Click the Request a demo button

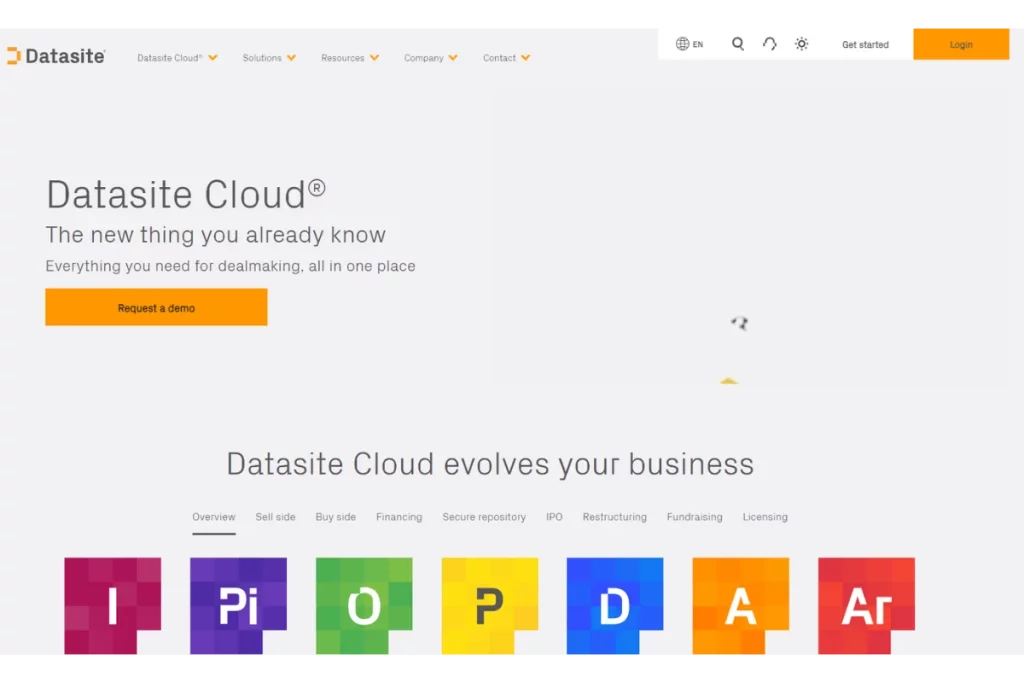(x=156, y=307)
